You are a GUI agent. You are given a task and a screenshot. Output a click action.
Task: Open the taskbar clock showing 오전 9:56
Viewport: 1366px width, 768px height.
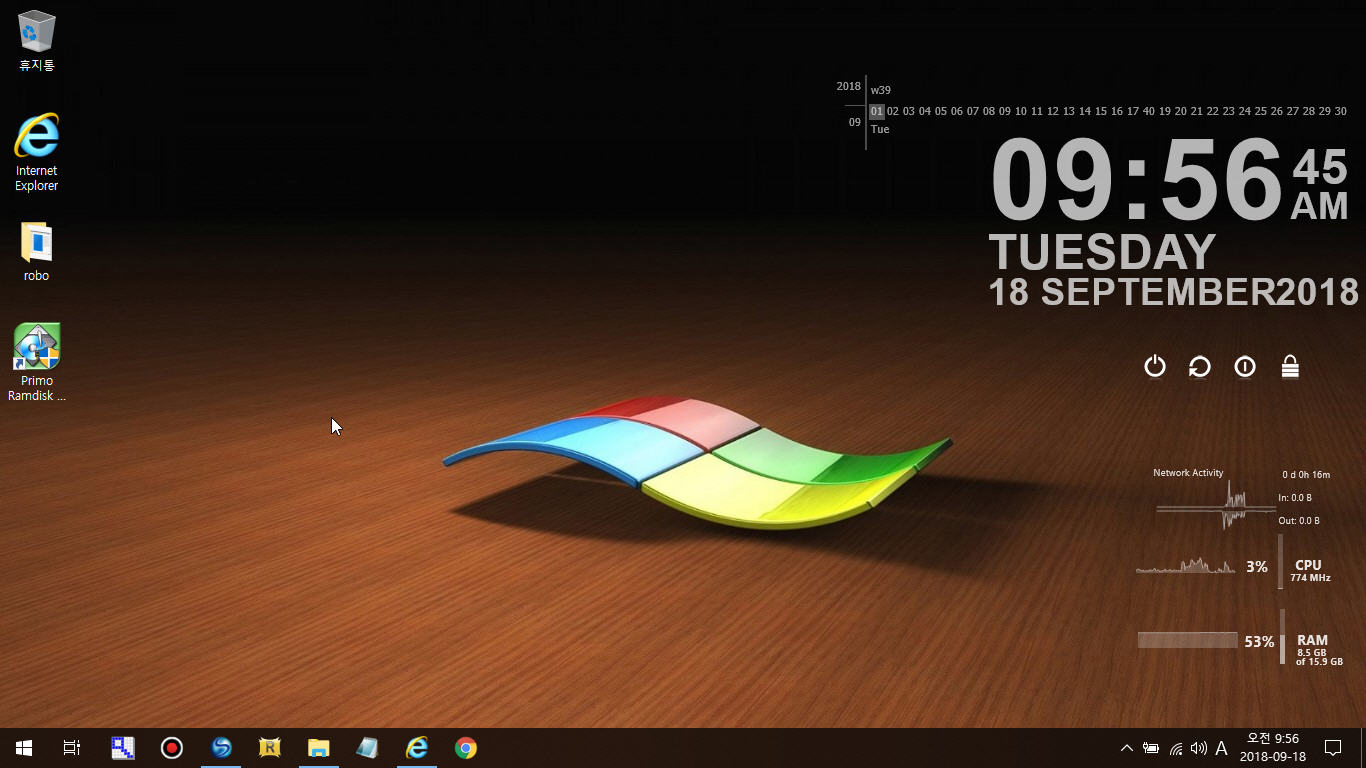tap(1272, 748)
